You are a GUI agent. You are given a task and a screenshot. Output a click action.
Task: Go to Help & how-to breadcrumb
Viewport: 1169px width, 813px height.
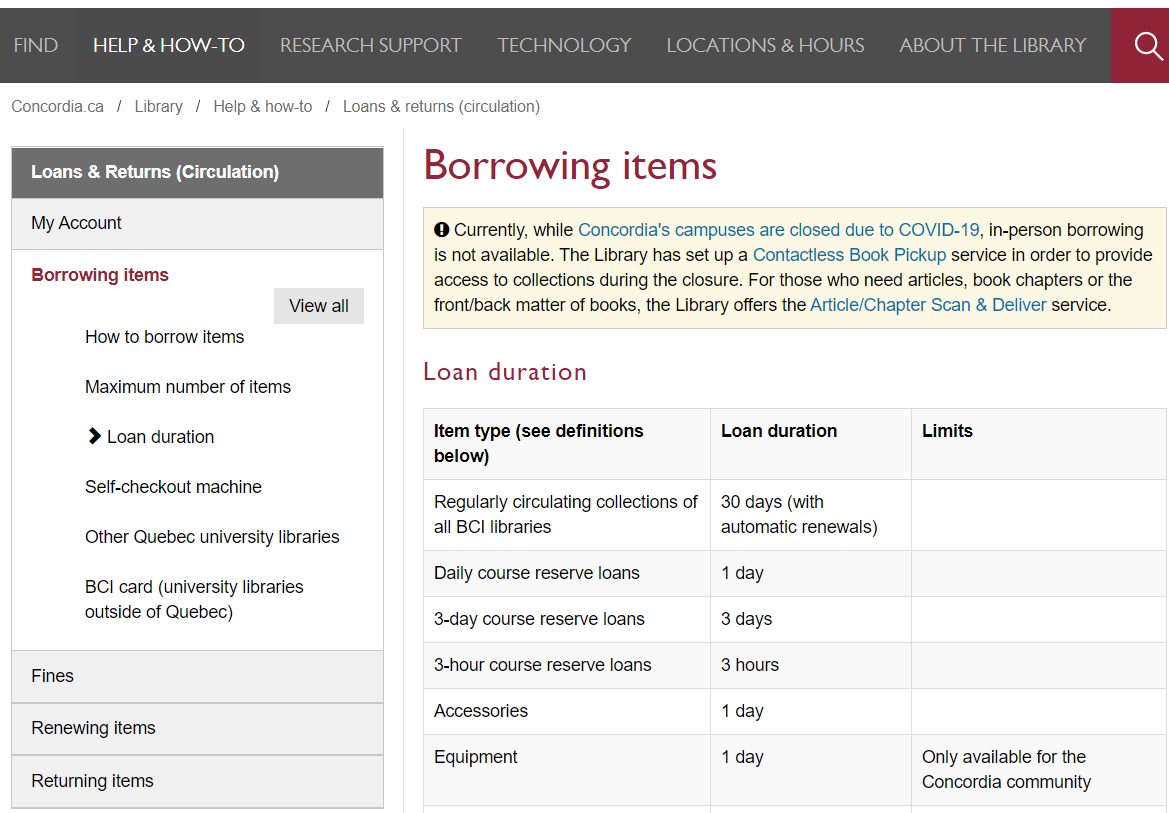click(x=262, y=107)
